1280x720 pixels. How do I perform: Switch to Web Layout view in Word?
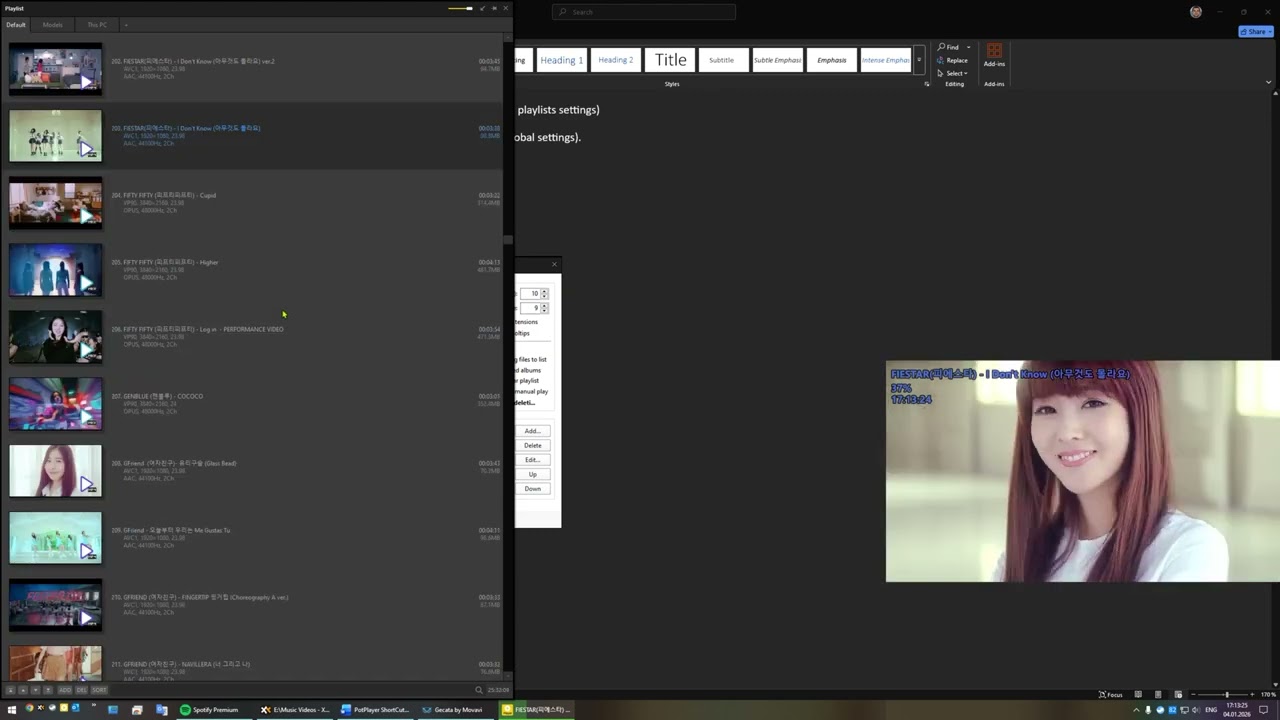(x=1178, y=694)
